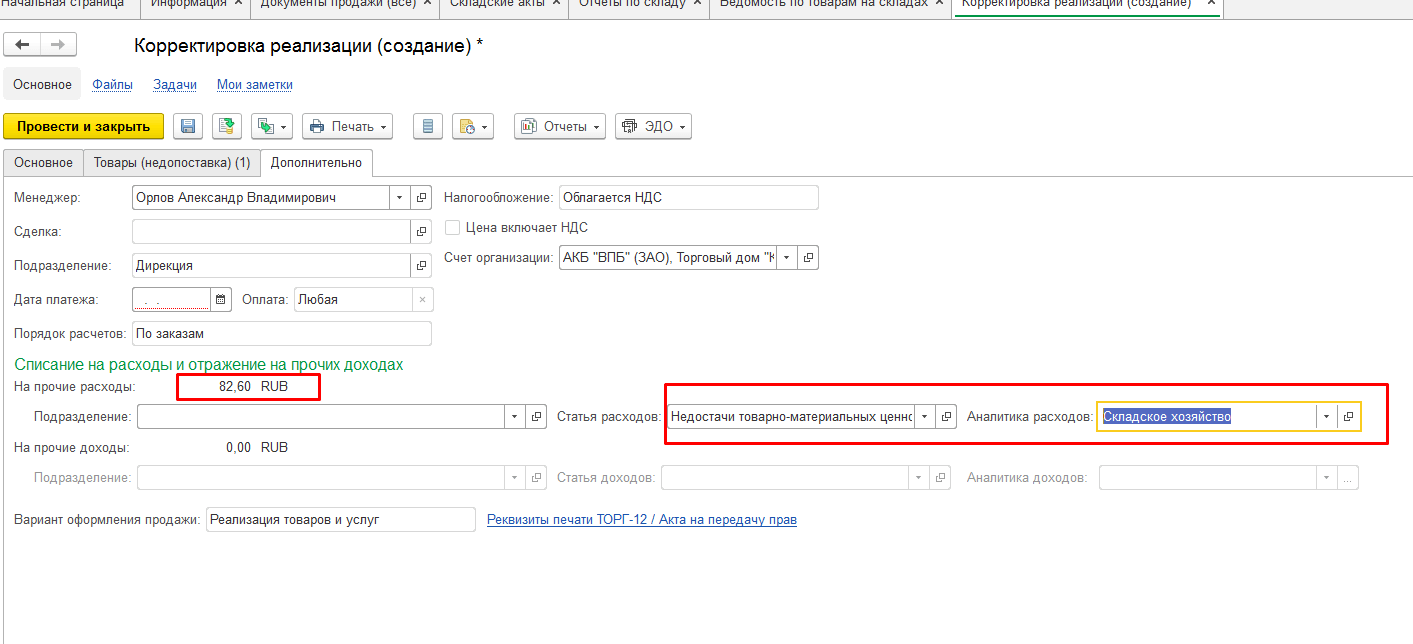Click the Списание на расходы section heading

coord(209,365)
